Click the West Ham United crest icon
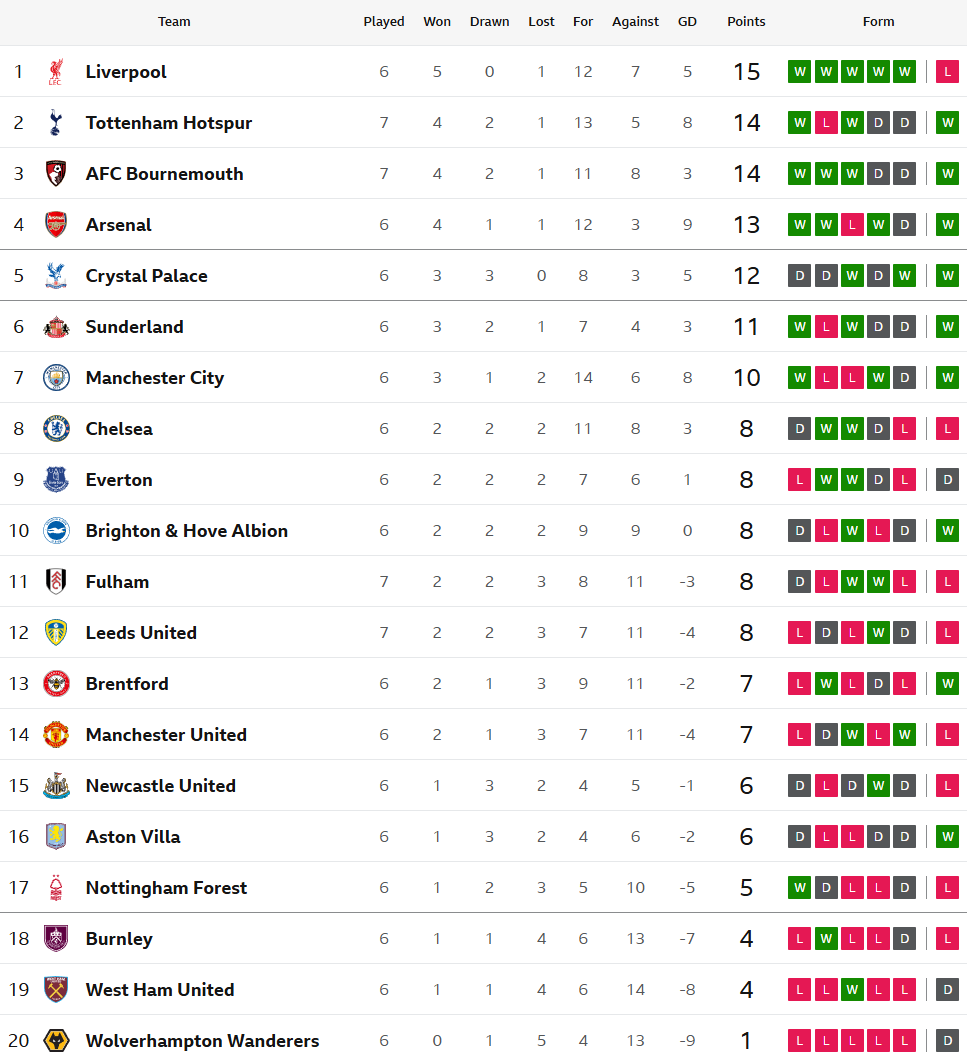 click(x=56, y=990)
